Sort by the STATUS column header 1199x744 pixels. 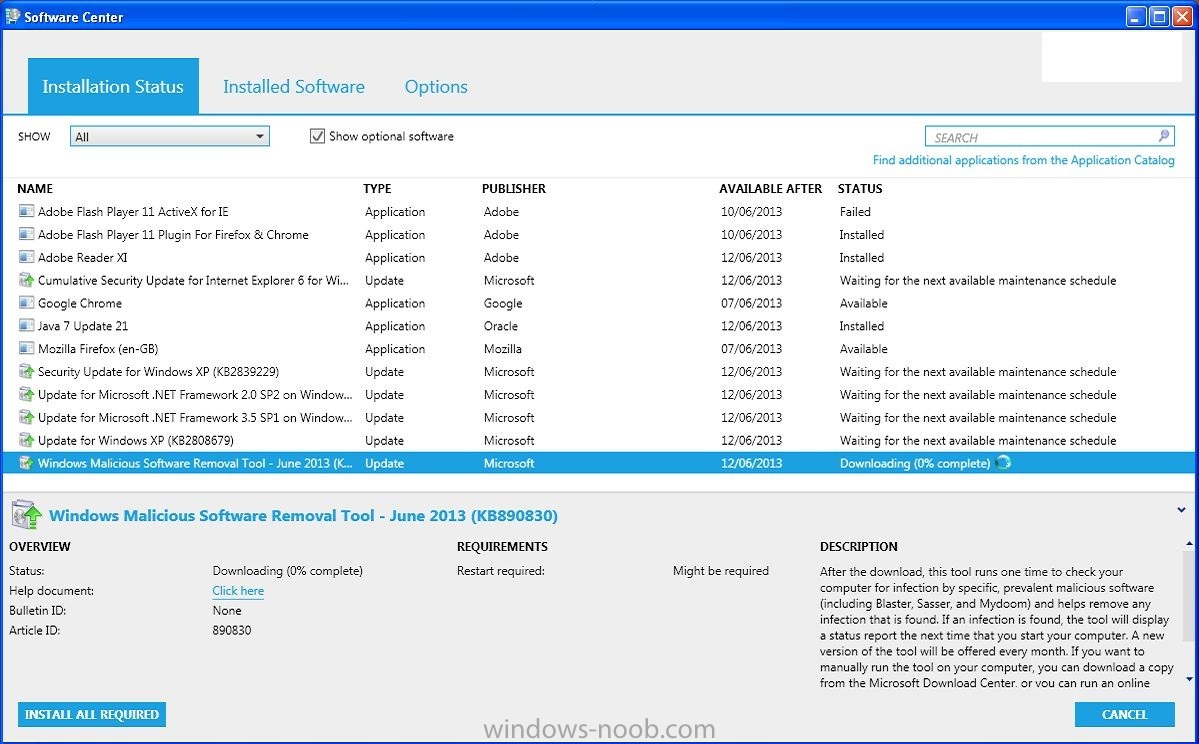click(859, 189)
